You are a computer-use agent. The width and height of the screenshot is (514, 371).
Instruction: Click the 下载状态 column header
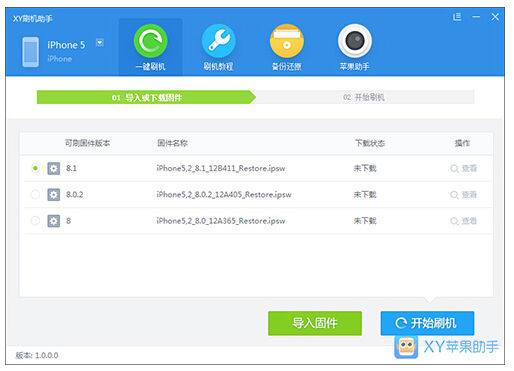pos(370,143)
